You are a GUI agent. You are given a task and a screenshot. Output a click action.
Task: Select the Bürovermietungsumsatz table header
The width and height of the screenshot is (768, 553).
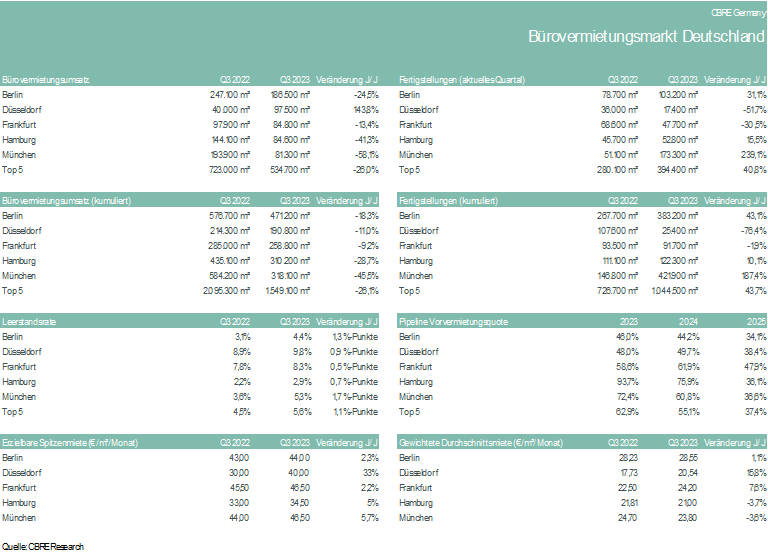46,80
